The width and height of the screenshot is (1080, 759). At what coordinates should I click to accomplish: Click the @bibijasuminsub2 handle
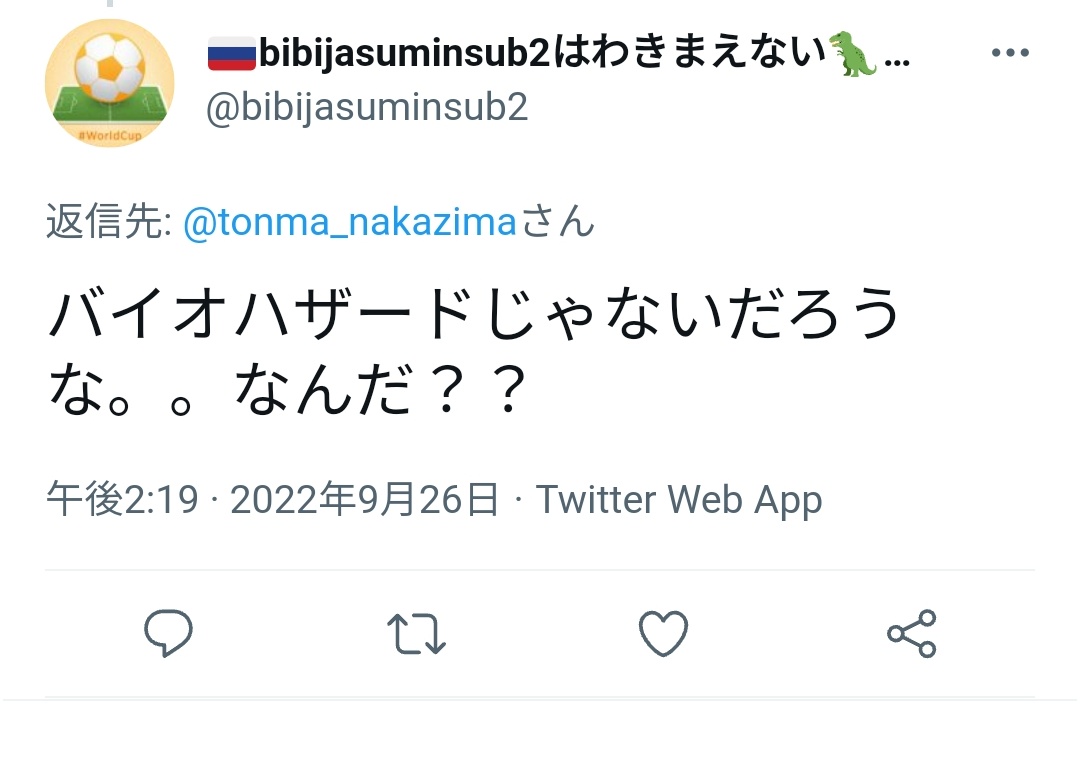(367, 106)
